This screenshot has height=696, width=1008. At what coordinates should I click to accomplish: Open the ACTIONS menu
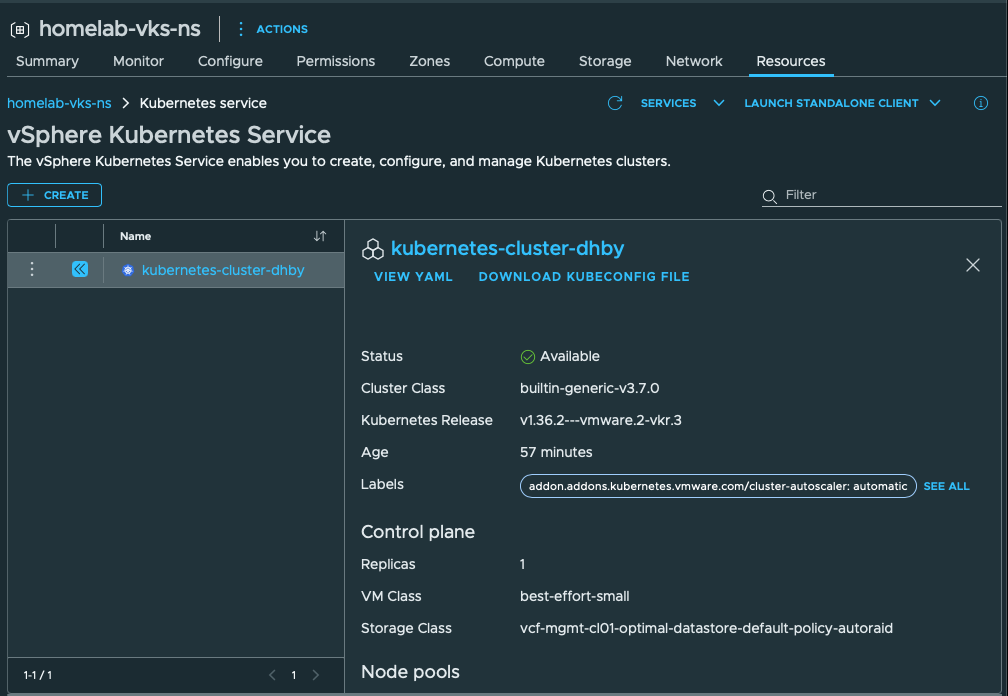click(273, 29)
